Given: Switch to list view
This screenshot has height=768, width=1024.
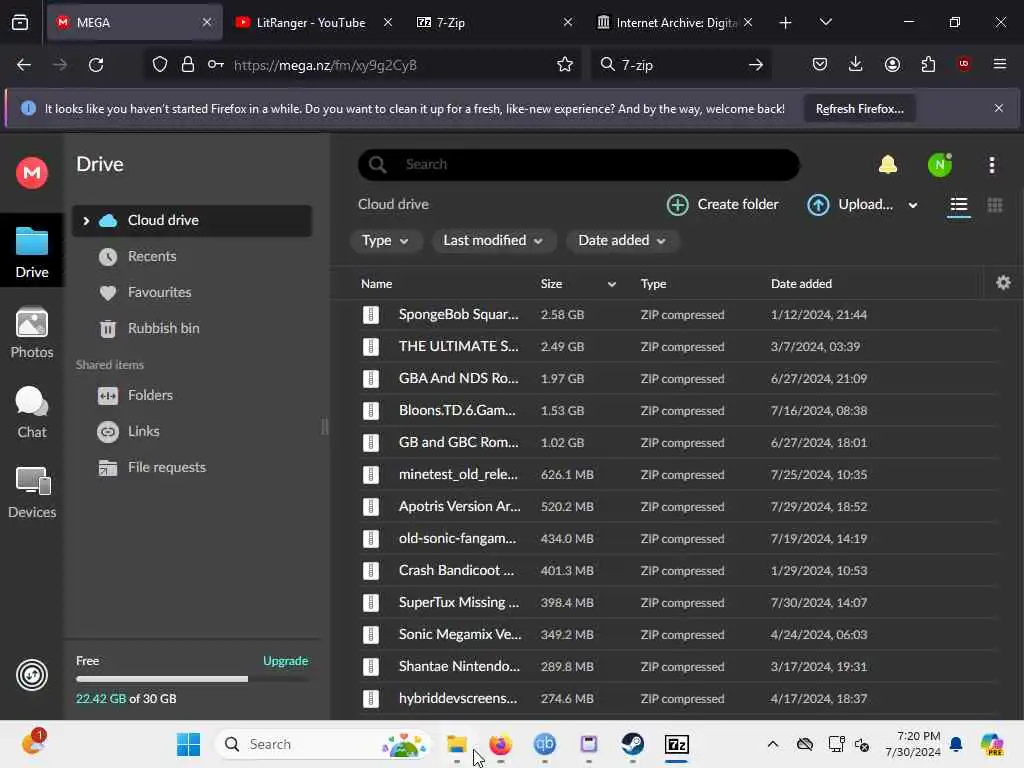Looking at the screenshot, I should (x=959, y=205).
